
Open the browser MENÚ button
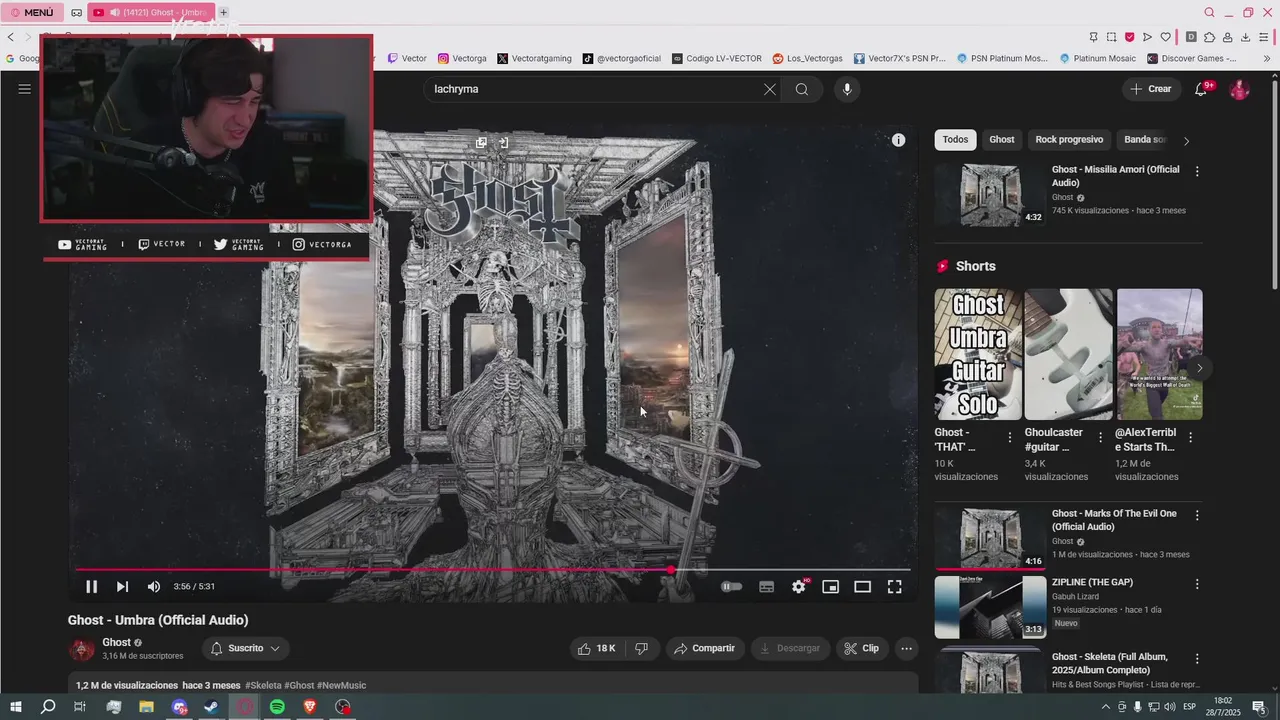pyautogui.click(x=32, y=13)
